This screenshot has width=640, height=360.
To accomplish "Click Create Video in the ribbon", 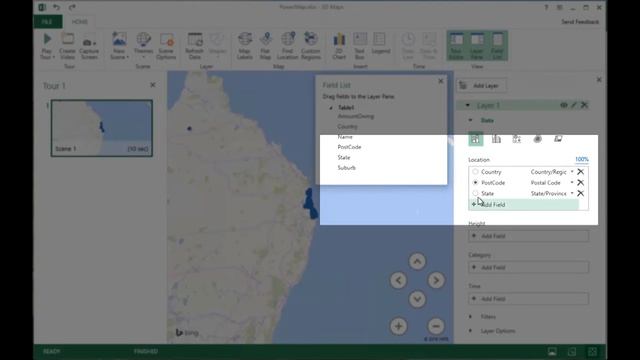I will [67, 46].
